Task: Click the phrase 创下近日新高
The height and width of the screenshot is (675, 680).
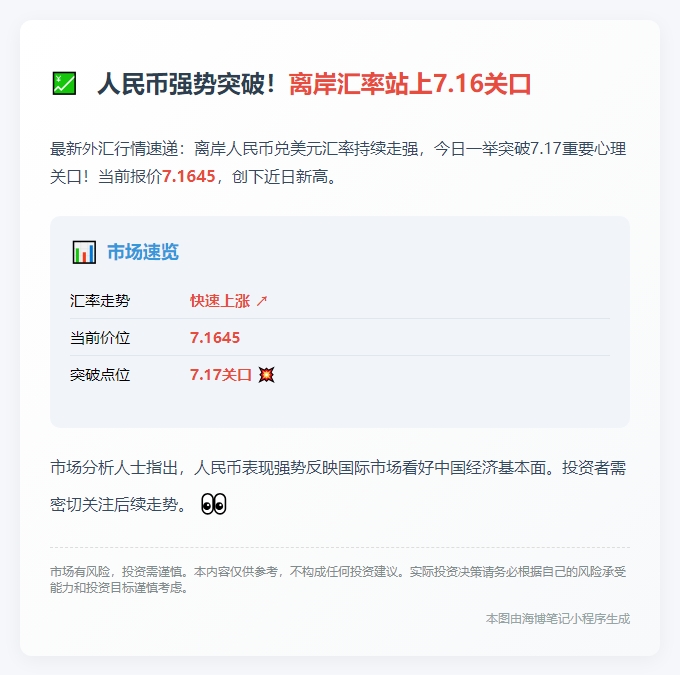Action: [279, 177]
